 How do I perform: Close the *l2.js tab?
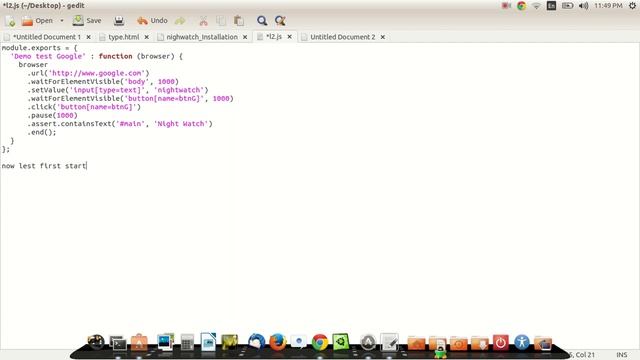[x=289, y=37]
